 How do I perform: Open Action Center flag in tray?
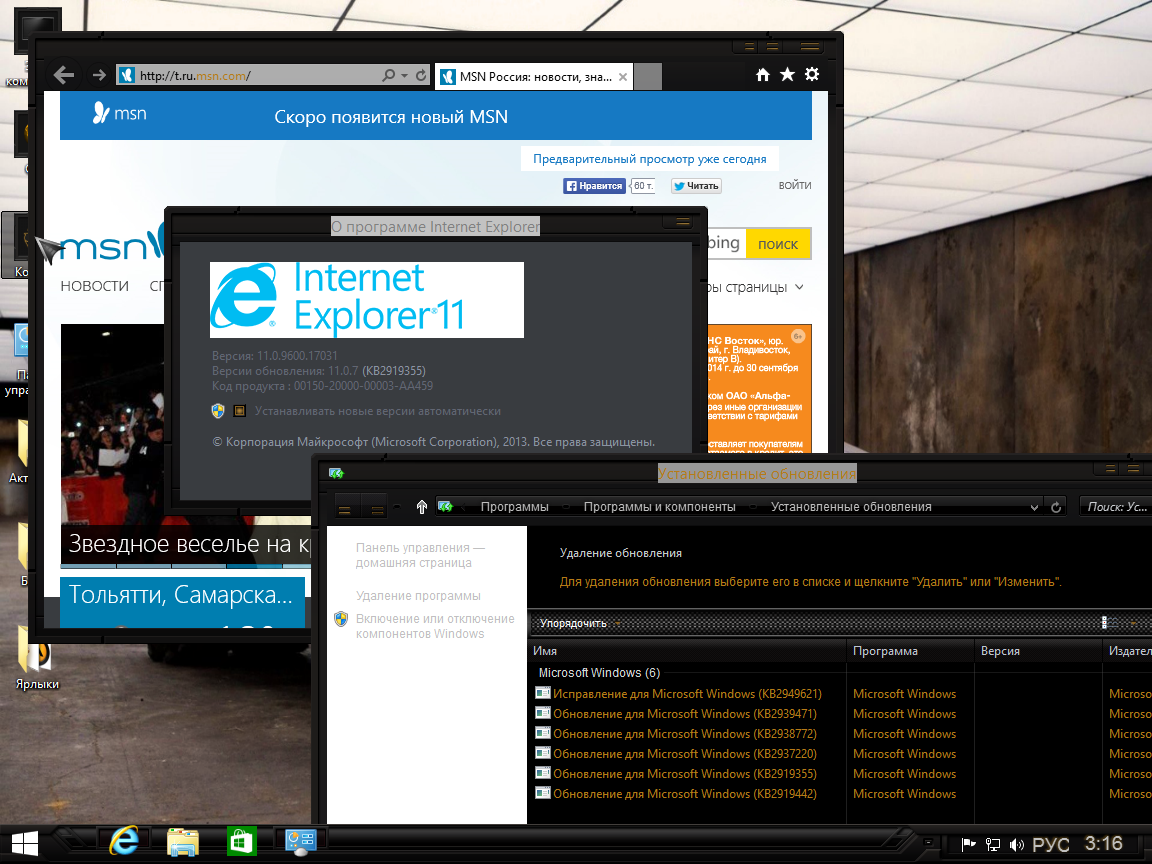[968, 845]
